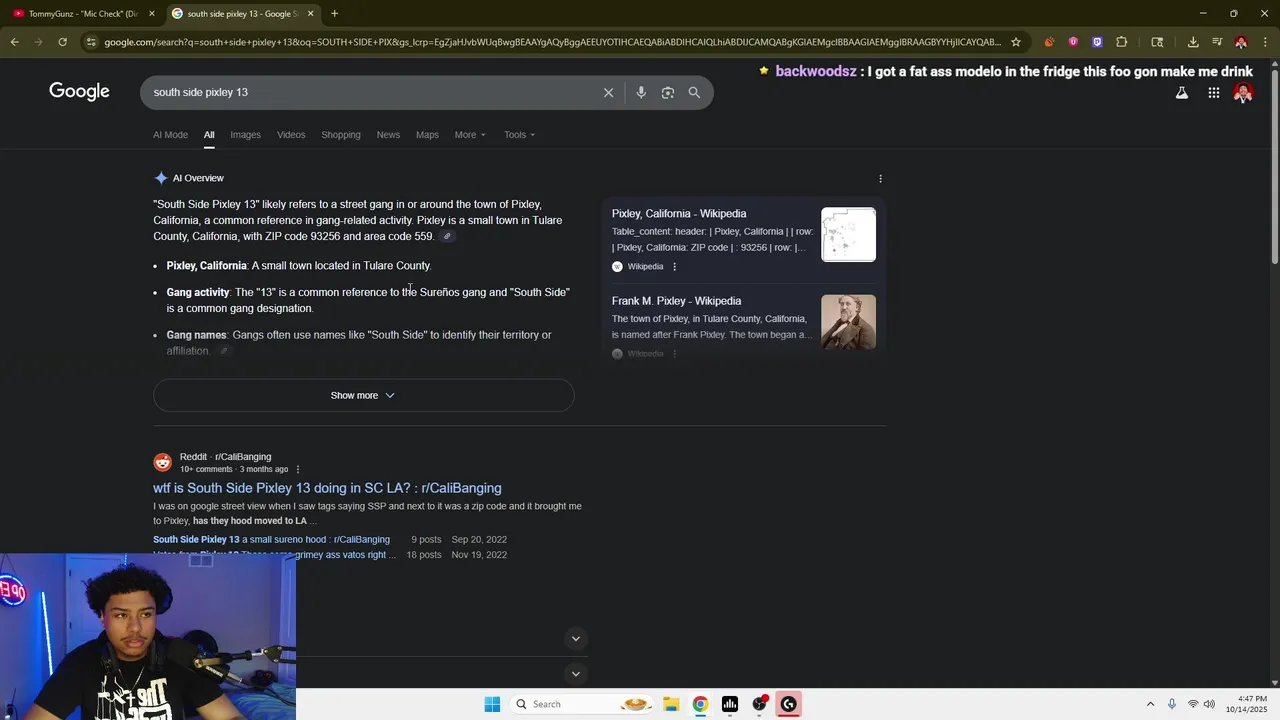Open the Google apps grid

1214,93
